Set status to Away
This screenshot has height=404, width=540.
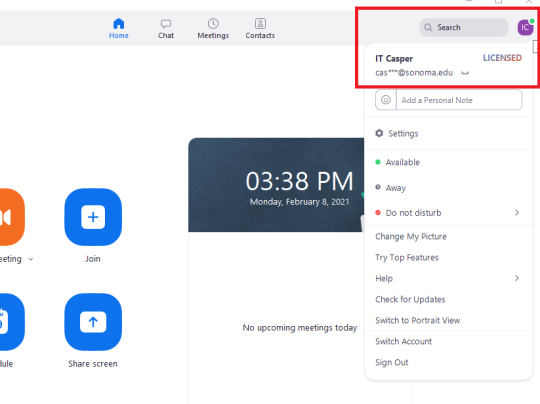448,188
